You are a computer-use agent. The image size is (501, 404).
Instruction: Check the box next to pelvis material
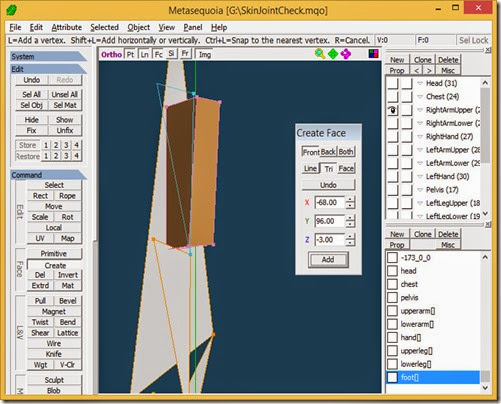(x=393, y=297)
